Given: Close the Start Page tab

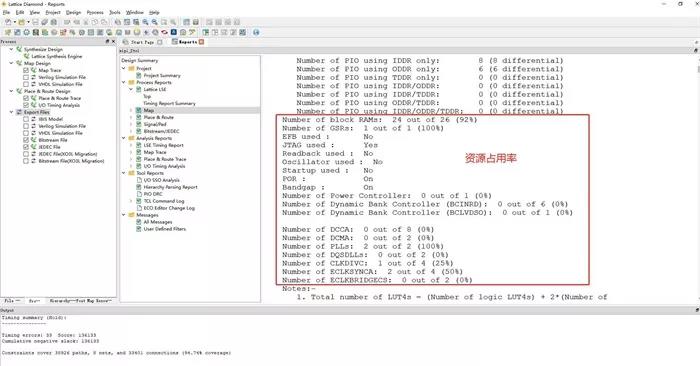Looking at the screenshot, I should click(159, 42).
